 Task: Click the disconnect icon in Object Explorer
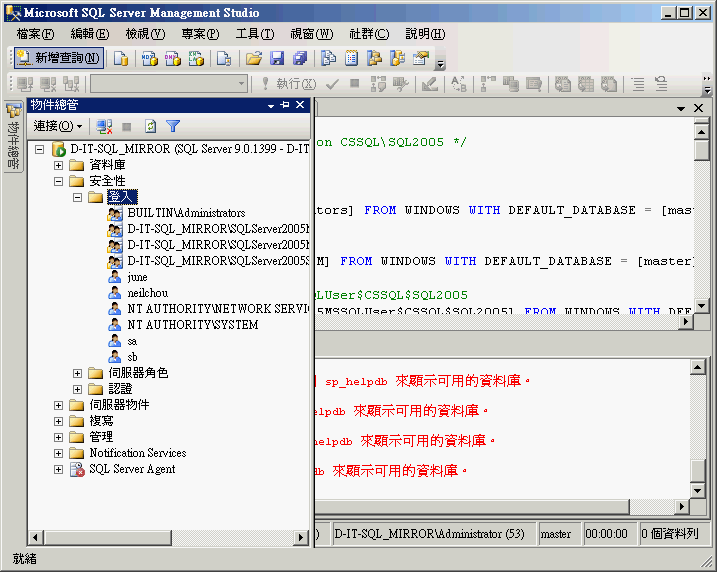tap(104, 126)
